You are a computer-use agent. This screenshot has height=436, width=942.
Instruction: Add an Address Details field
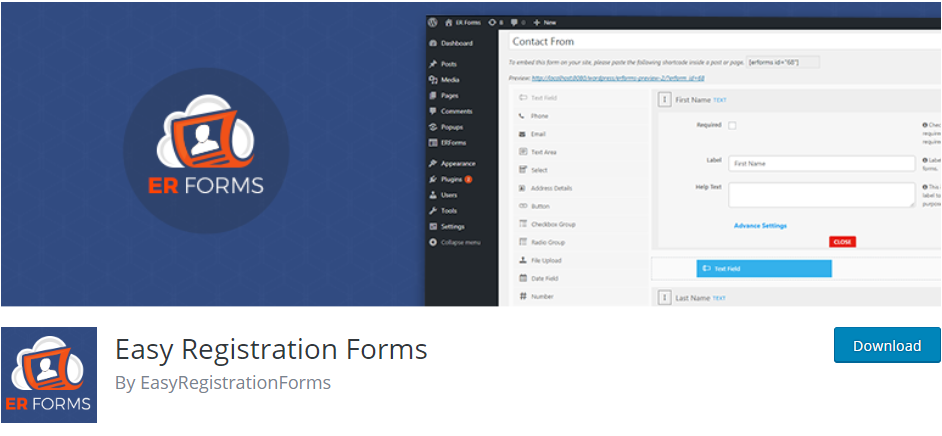580,188
